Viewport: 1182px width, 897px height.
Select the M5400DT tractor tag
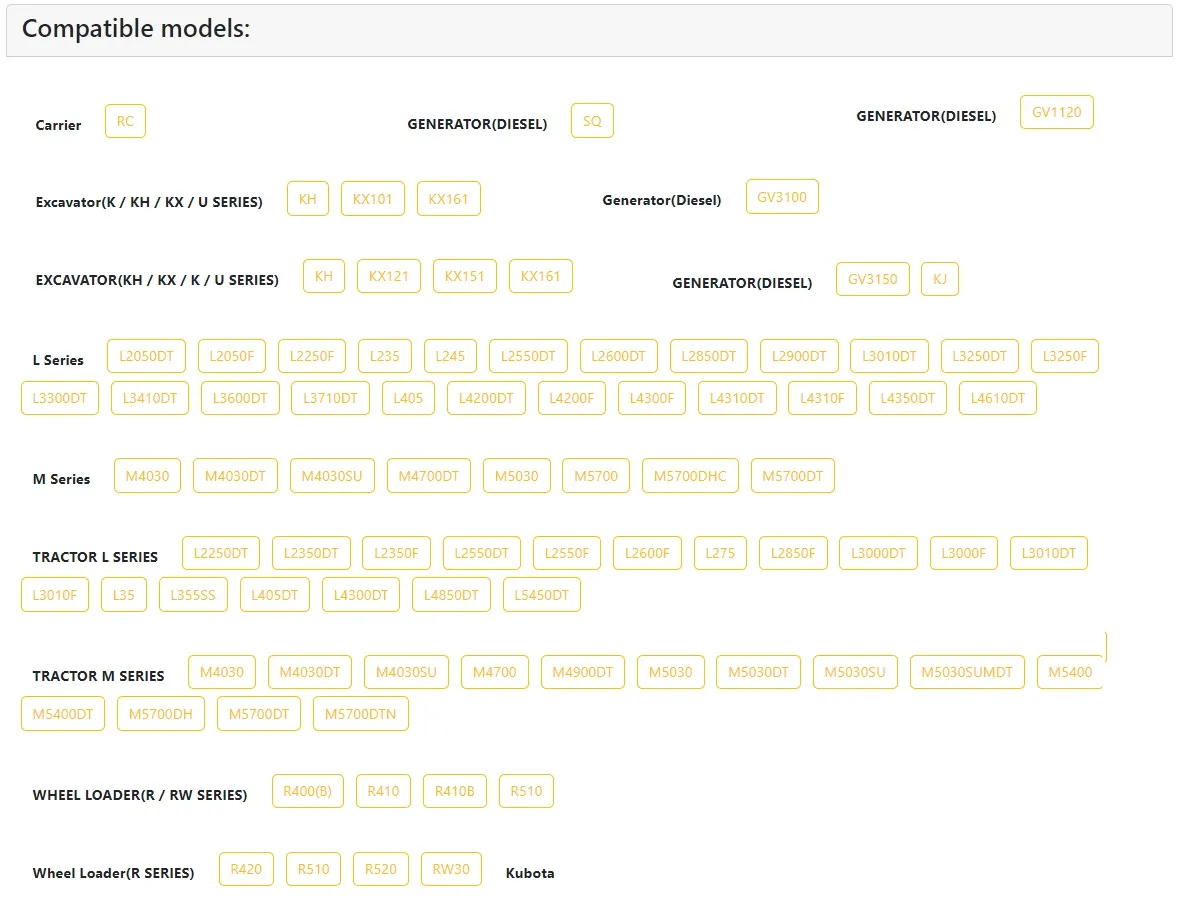[x=63, y=715]
